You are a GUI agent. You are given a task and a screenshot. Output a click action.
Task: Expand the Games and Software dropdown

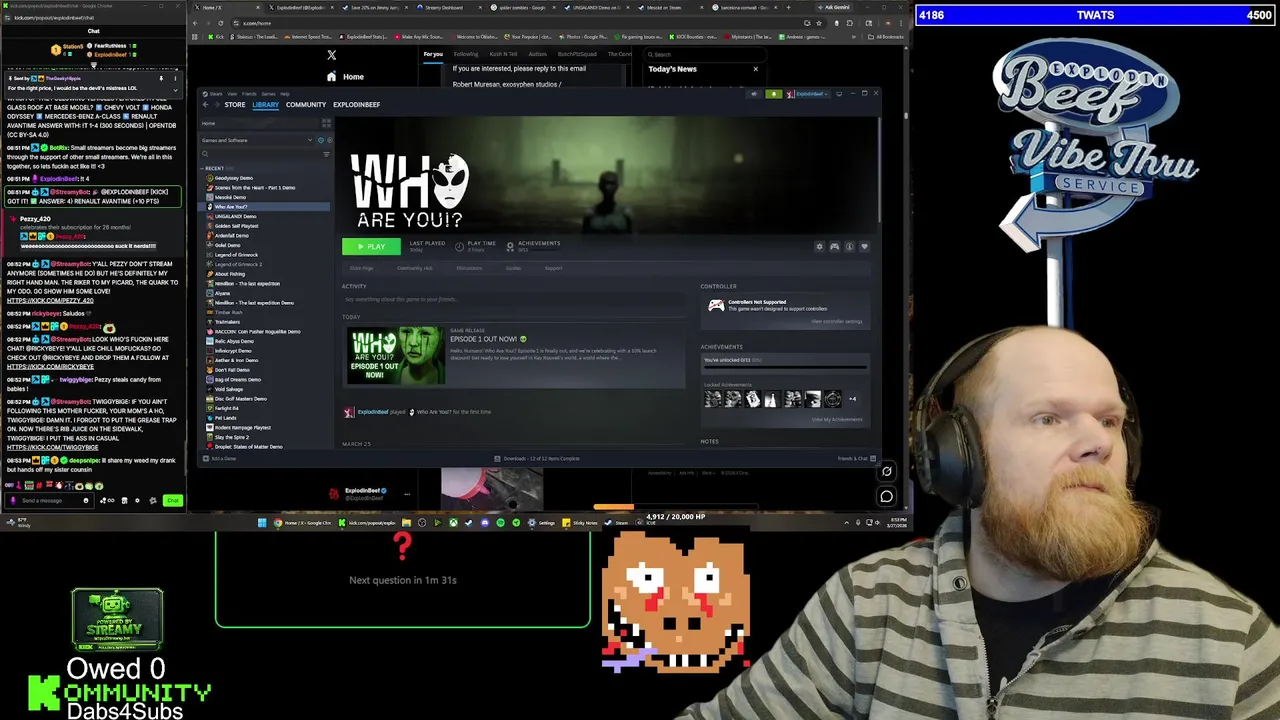coord(258,140)
